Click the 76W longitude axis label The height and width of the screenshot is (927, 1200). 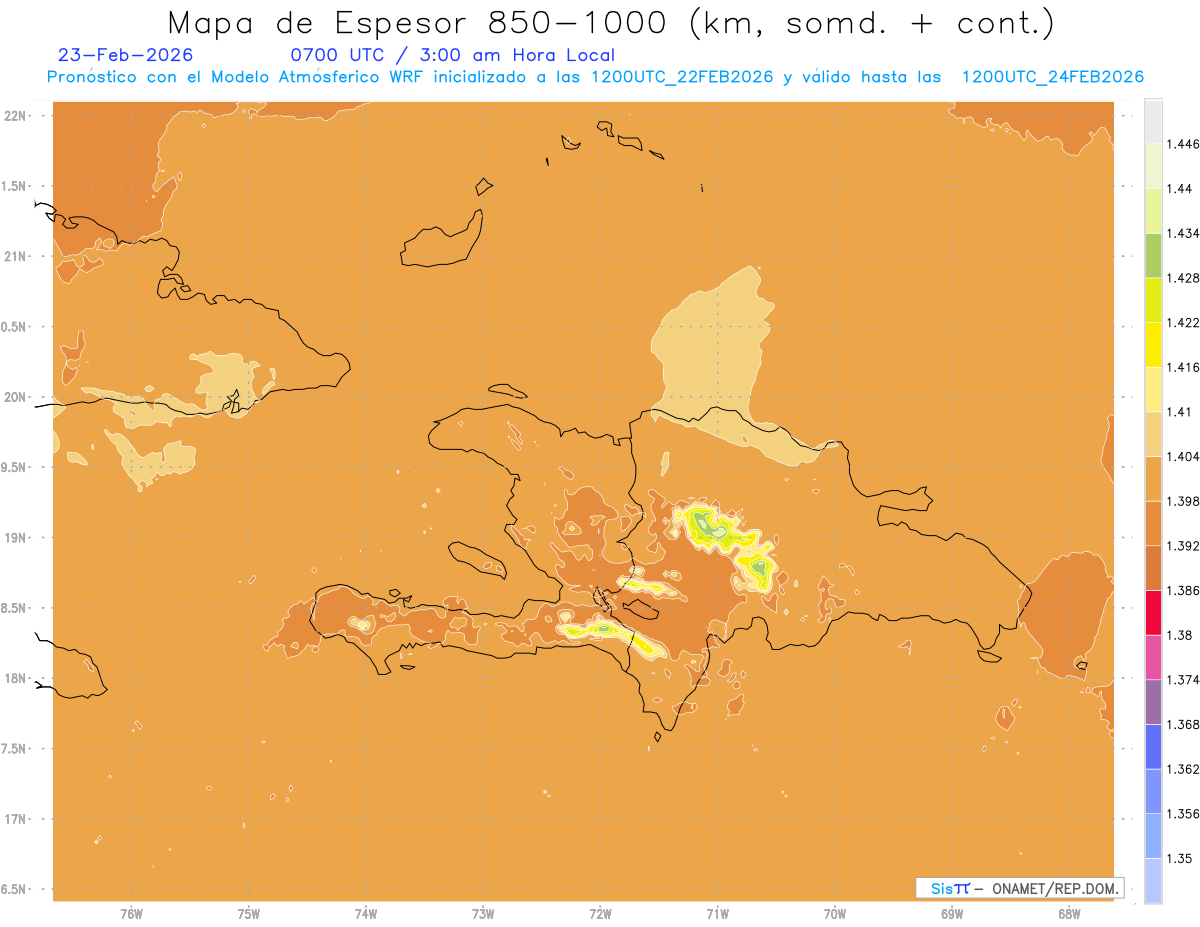(x=131, y=914)
